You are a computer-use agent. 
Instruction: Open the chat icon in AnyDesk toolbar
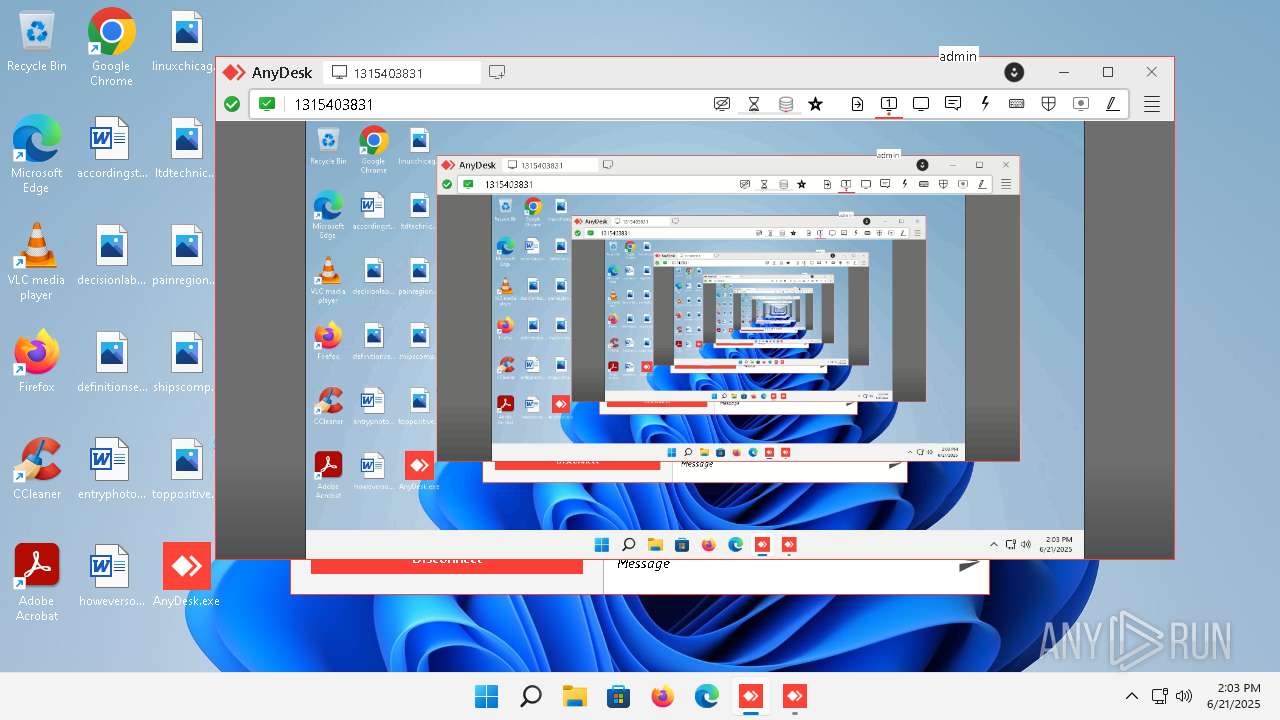pos(953,104)
